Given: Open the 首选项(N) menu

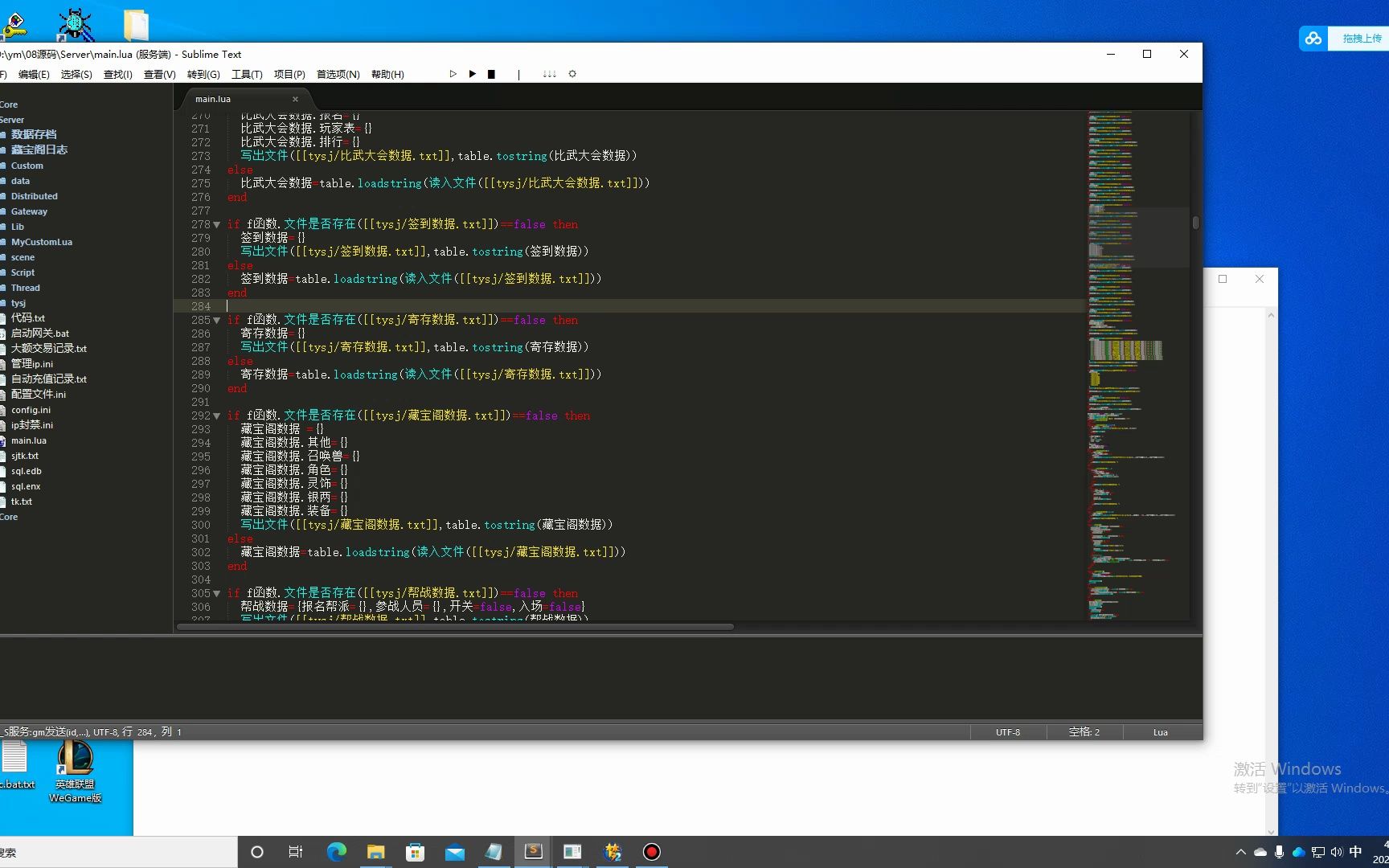Looking at the screenshot, I should (338, 74).
